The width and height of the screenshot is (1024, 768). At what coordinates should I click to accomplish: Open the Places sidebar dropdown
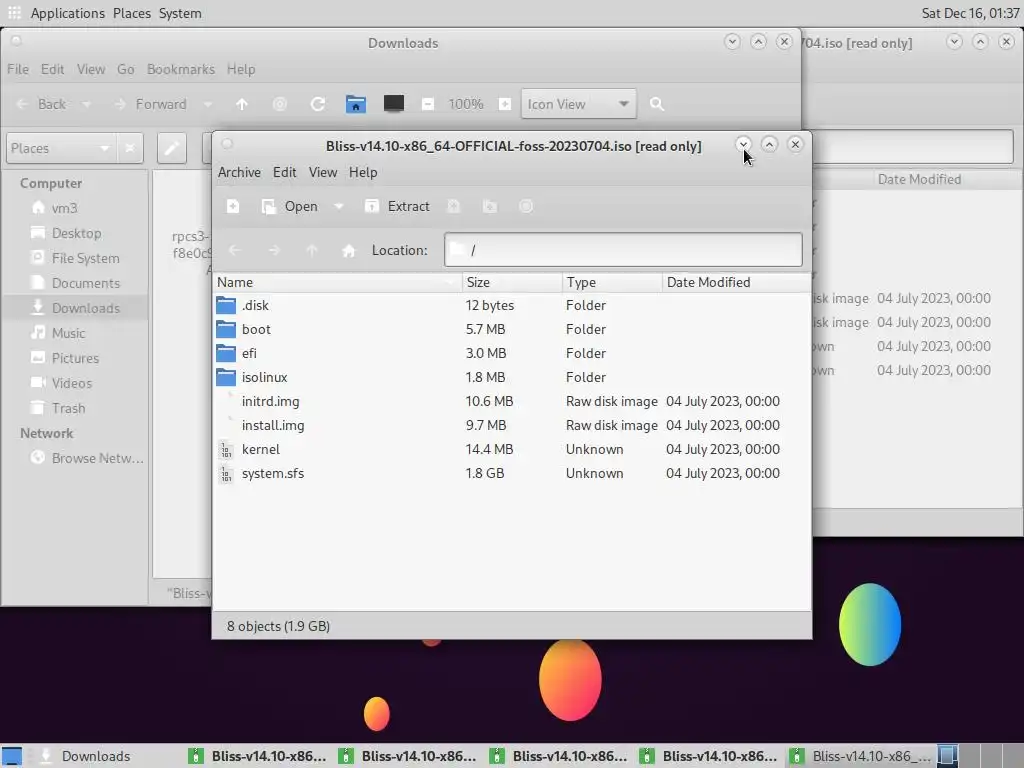[x=61, y=148]
